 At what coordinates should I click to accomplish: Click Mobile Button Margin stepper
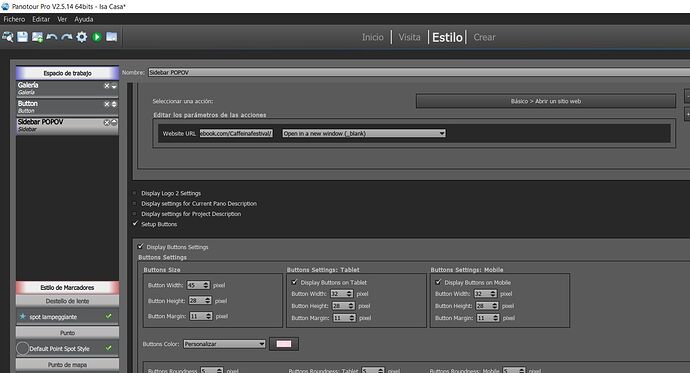[496, 318]
